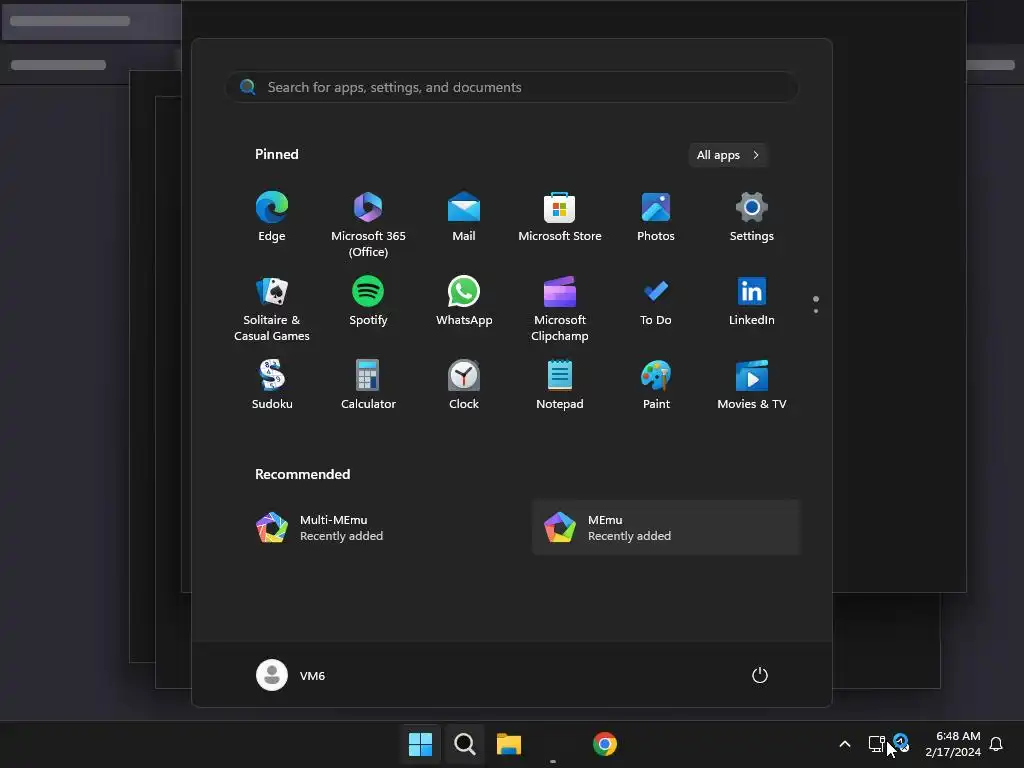Open the network status tray icon
The height and width of the screenshot is (768, 1024).
click(x=876, y=744)
